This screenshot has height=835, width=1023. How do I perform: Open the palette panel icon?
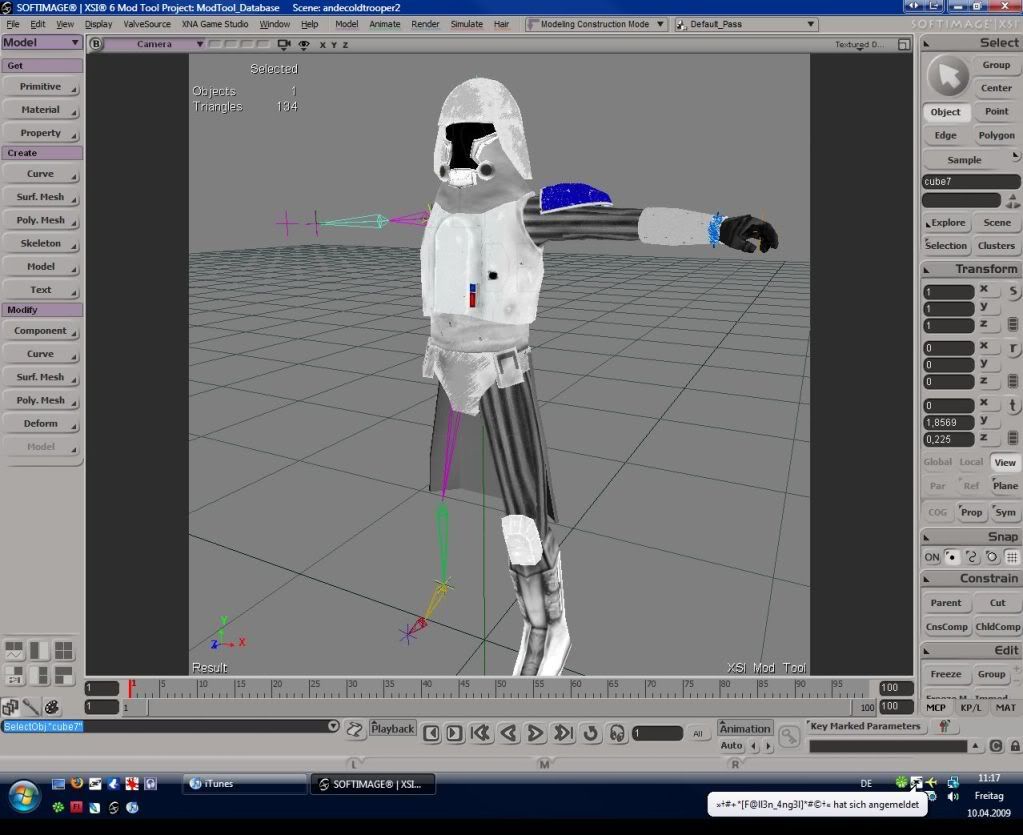click(x=52, y=706)
